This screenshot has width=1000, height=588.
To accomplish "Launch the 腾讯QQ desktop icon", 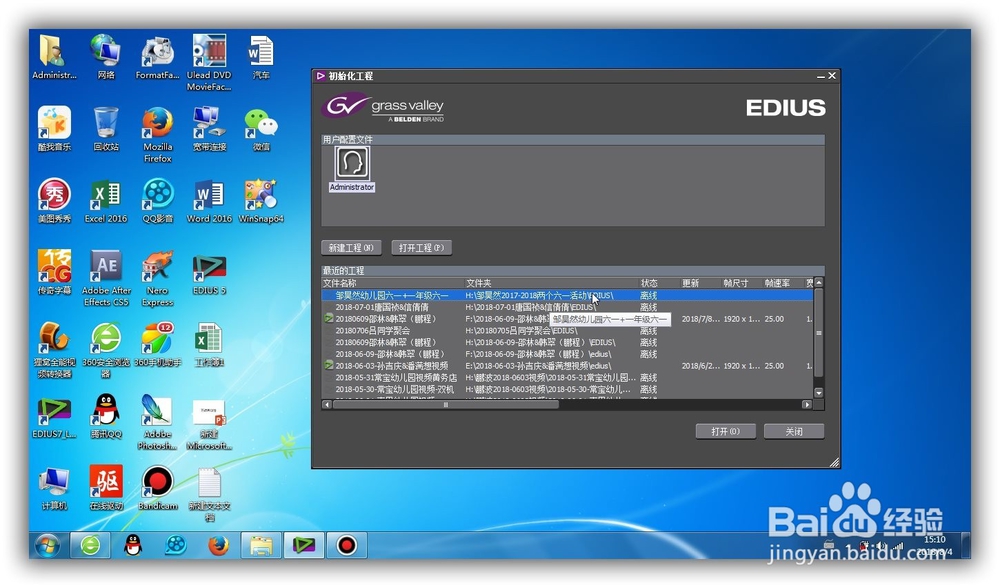I will (106, 416).
